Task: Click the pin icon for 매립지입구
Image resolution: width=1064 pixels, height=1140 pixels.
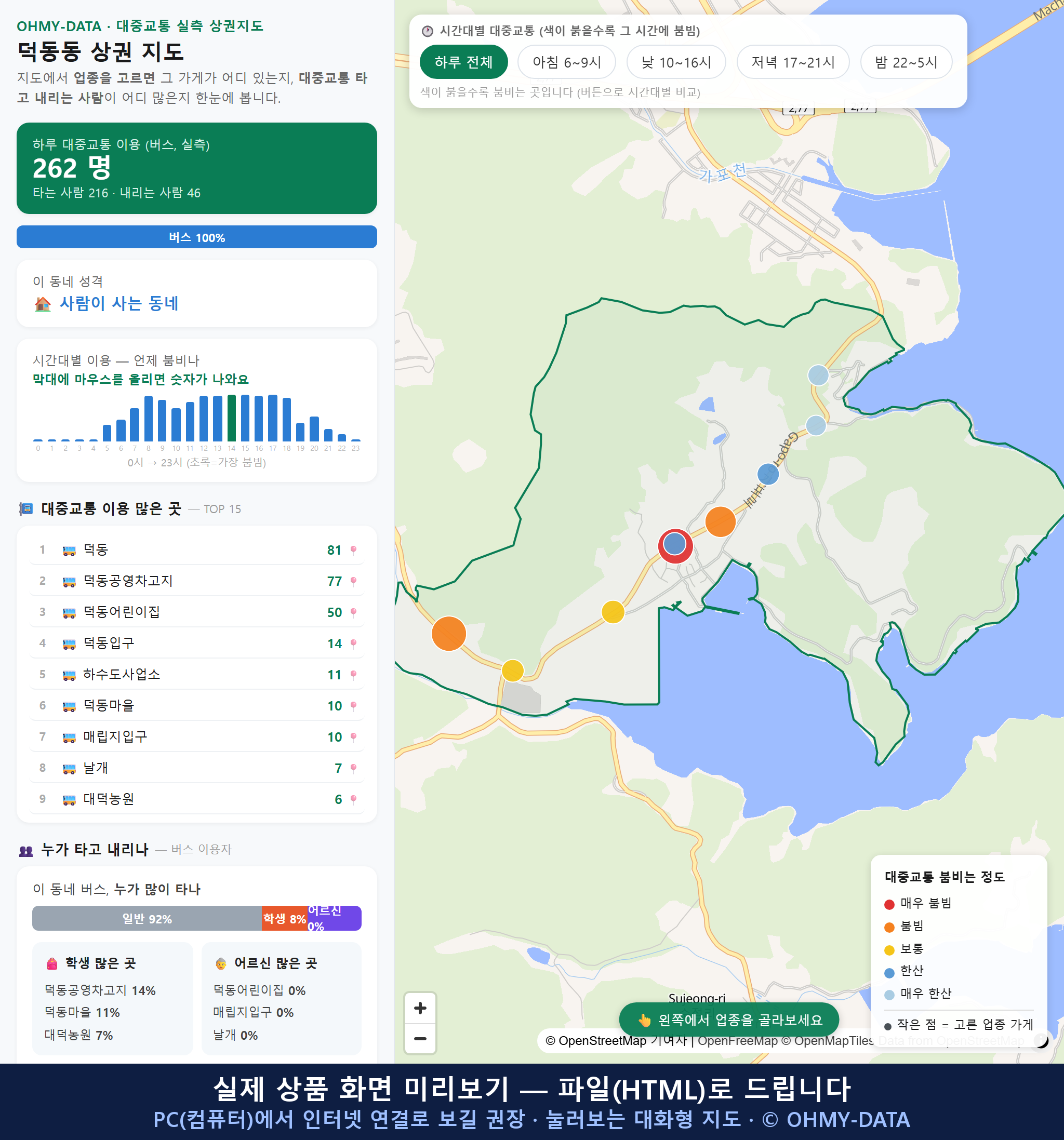Action: coord(353,737)
